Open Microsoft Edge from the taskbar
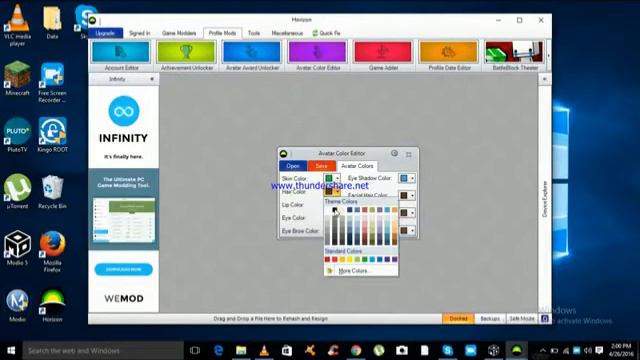 [x=218, y=350]
